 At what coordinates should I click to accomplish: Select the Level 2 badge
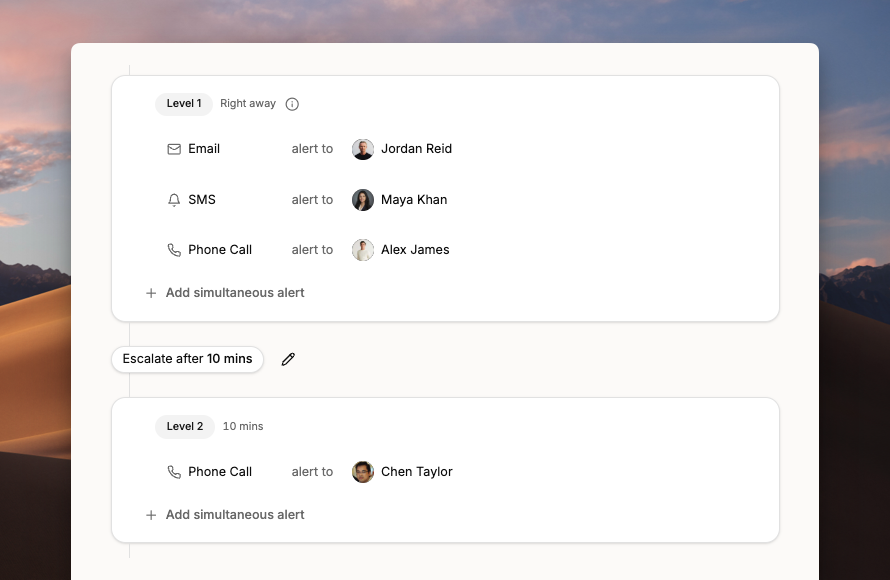[184, 427]
